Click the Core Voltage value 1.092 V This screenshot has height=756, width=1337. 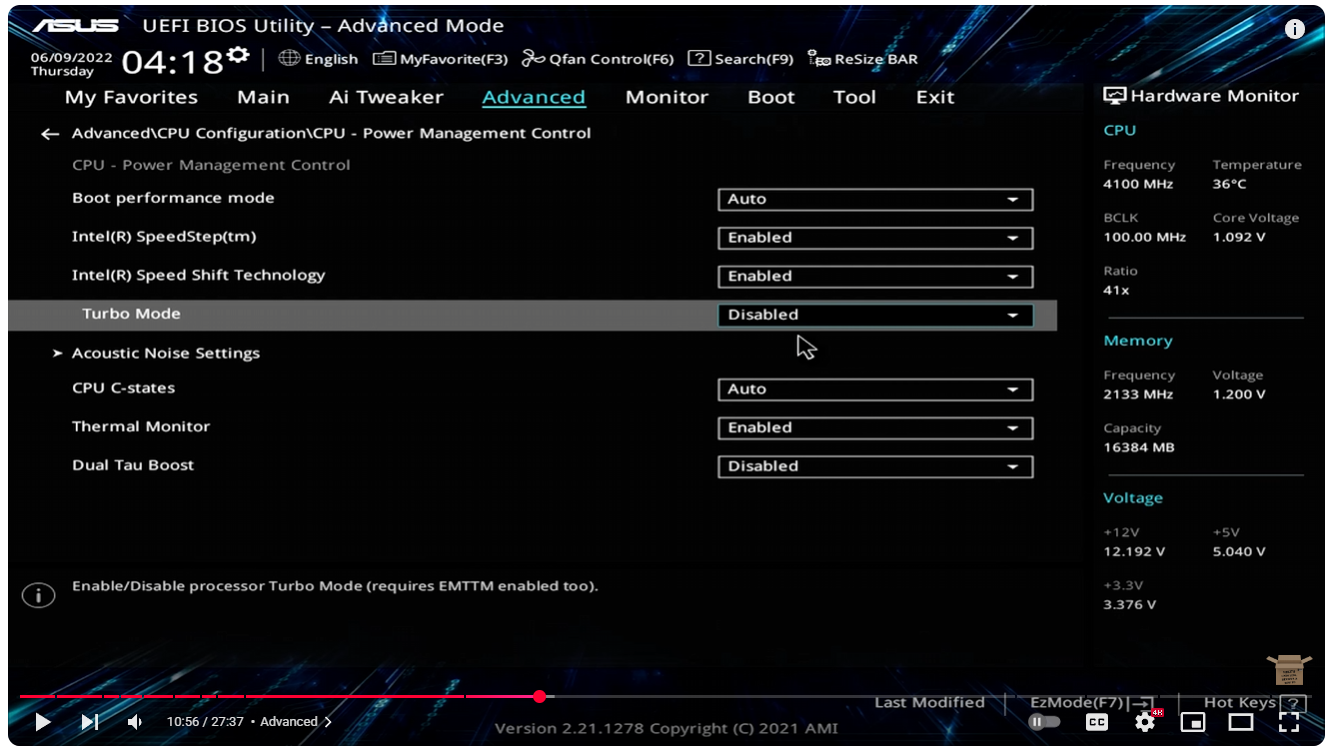coord(1239,237)
